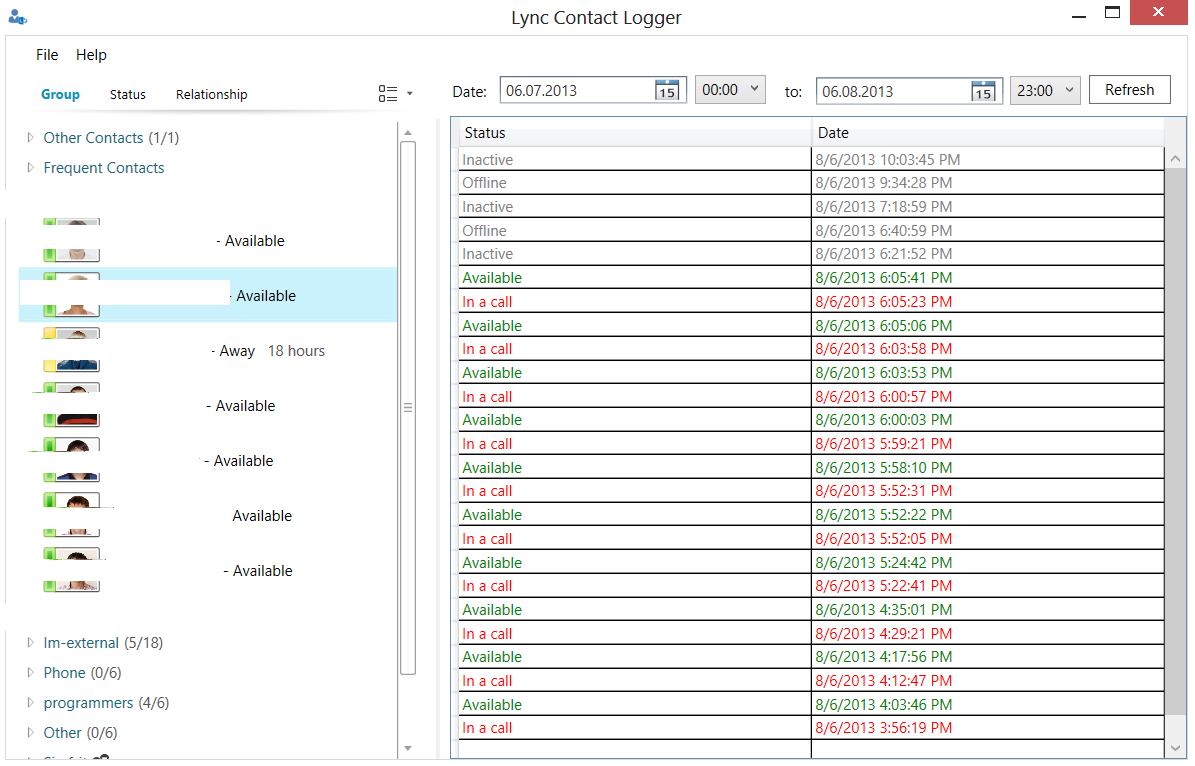Select the Inactive row at 10:03:45 PM
The width and height of the screenshot is (1195, 766).
click(x=811, y=159)
